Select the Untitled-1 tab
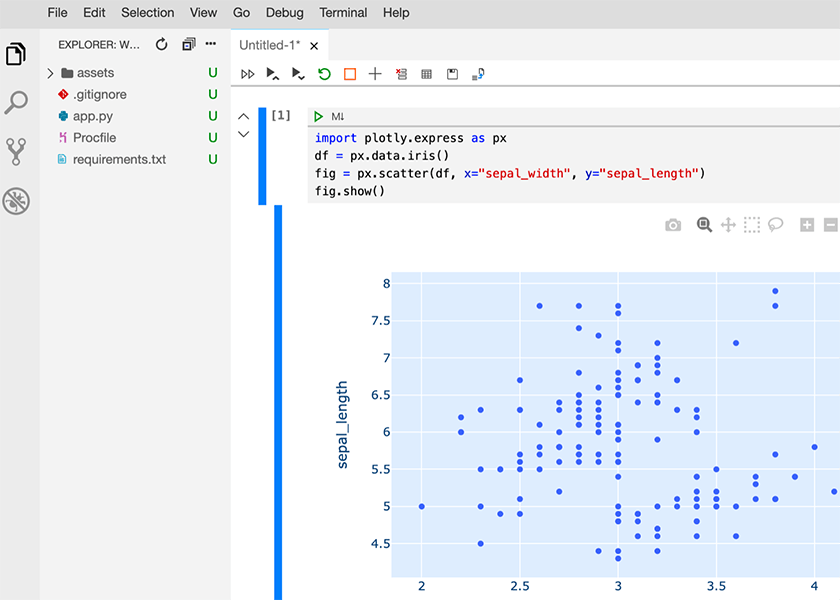The image size is (840, 600). (269, 45)
